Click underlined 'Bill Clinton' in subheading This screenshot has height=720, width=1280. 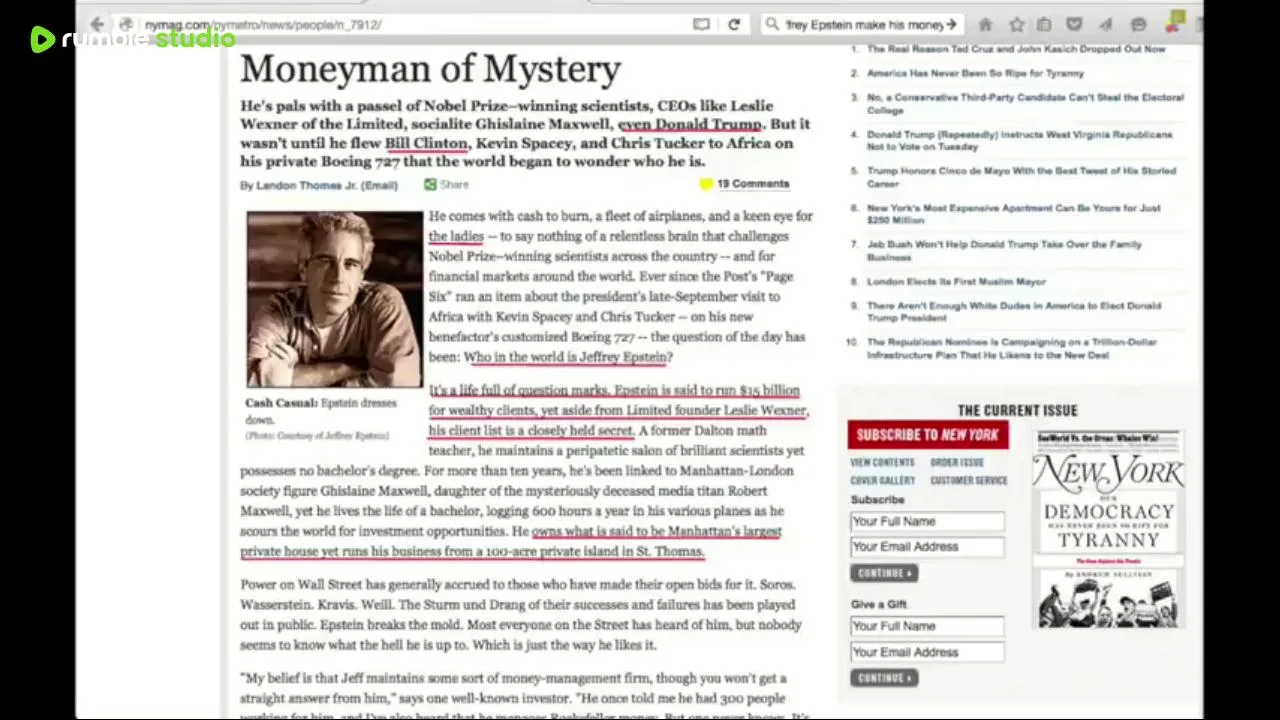coord(426,143)
